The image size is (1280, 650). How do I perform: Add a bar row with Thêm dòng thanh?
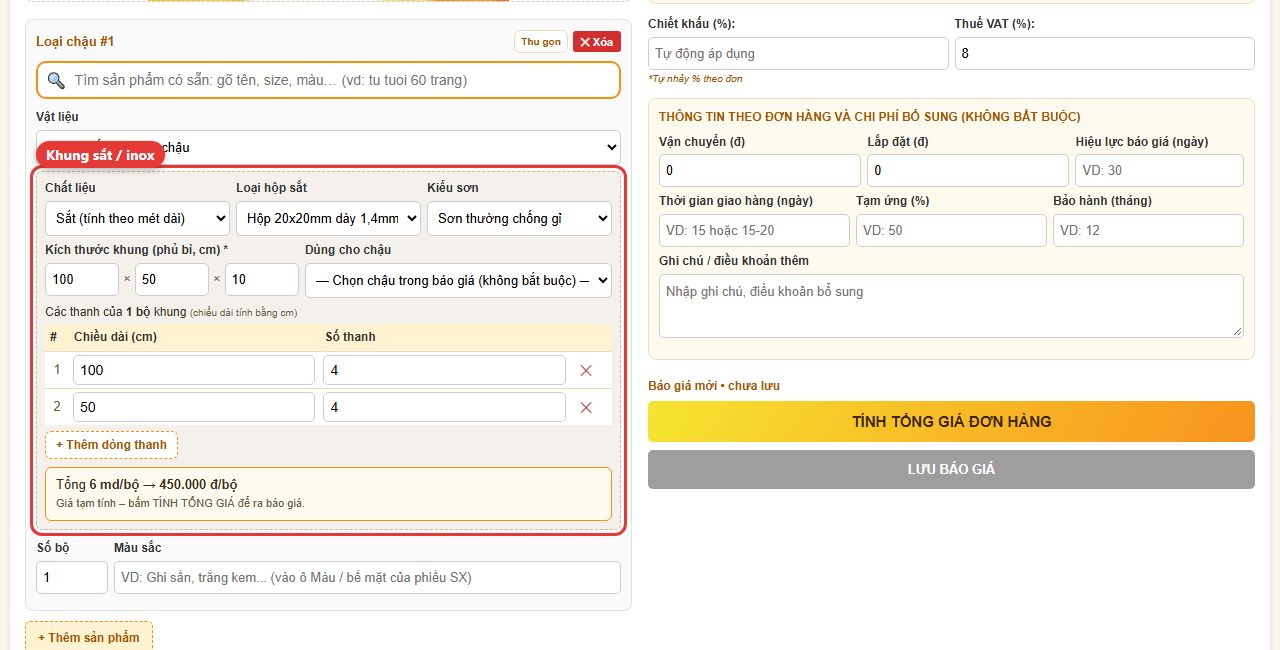point(111,445)
